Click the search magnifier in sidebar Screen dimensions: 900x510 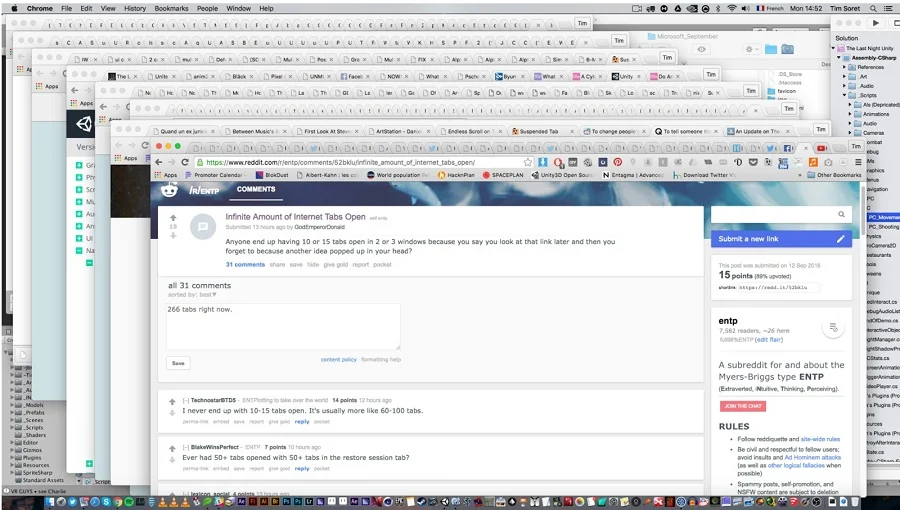(x=842, y=215)
